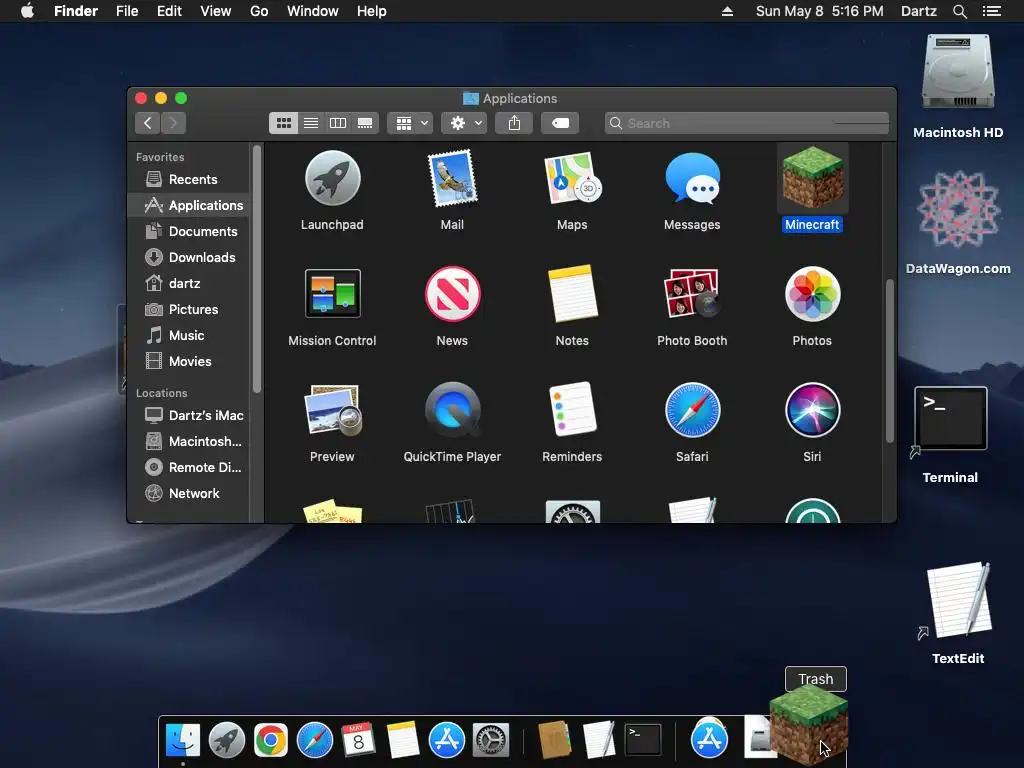Screen dimensions: 1024x768
Task: Select the Maps app icon
Action: coord(572,178)
